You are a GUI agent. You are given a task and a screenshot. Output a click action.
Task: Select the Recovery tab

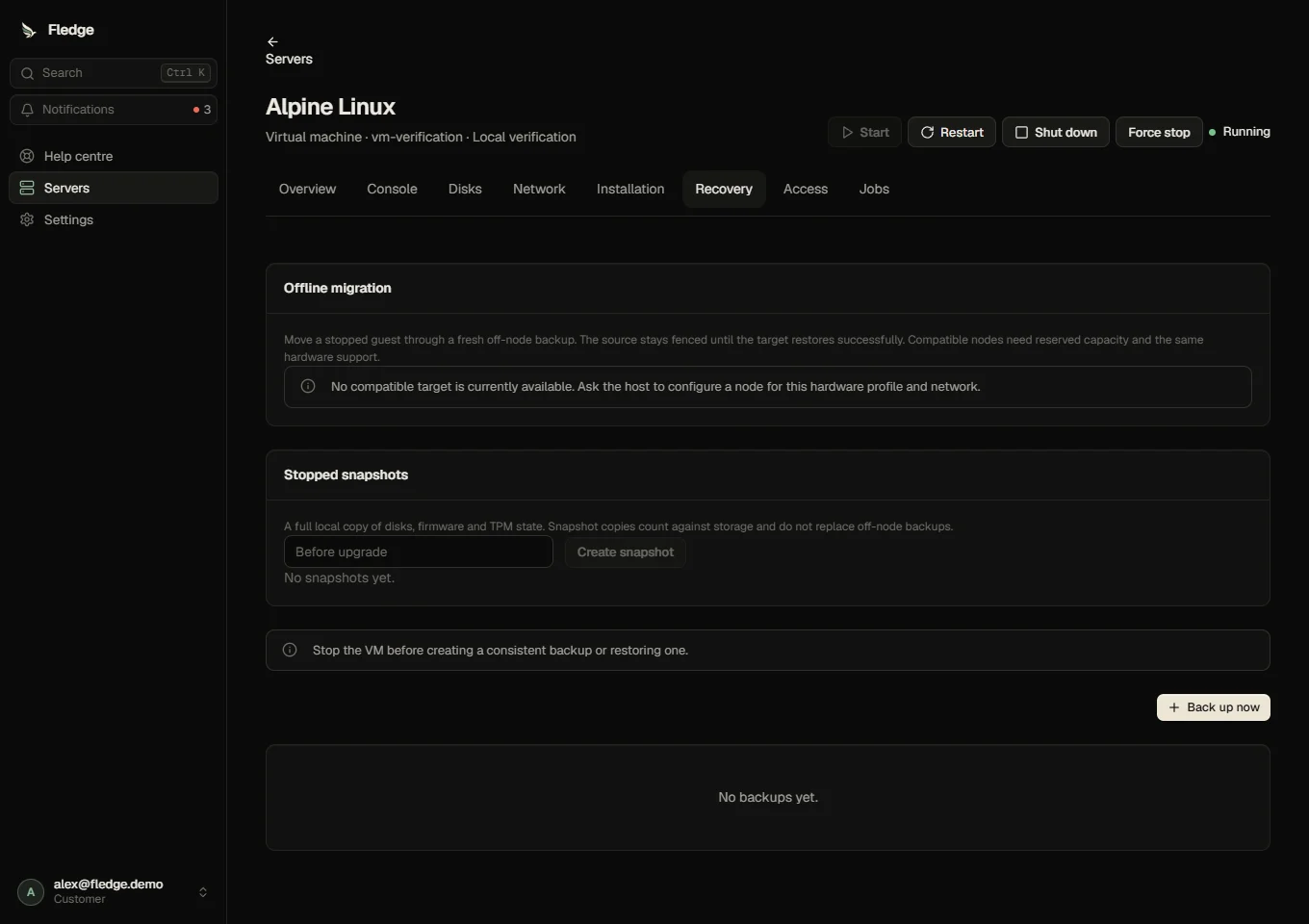point(724,189)
